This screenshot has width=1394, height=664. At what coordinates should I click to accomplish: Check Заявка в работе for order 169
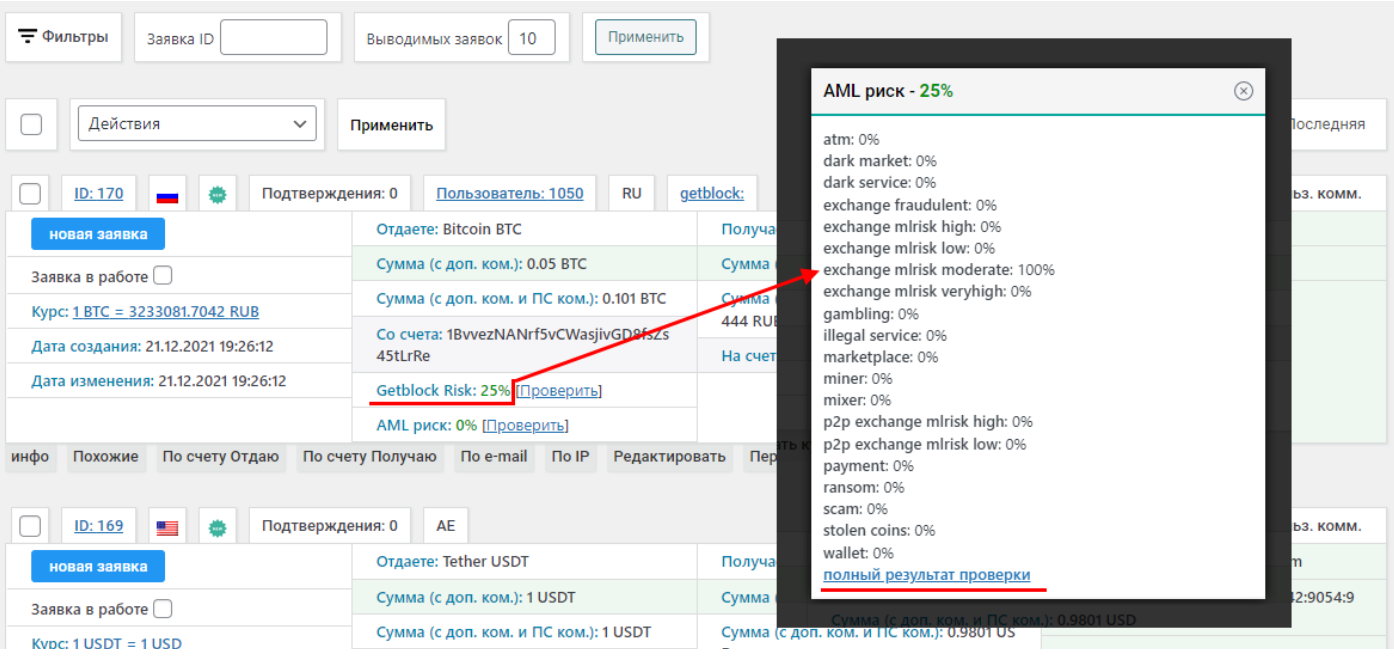click(163, 608)
